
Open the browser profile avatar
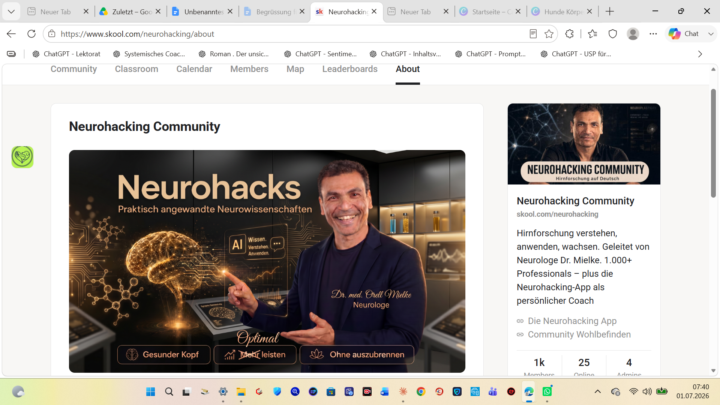[x=633, y=34]
